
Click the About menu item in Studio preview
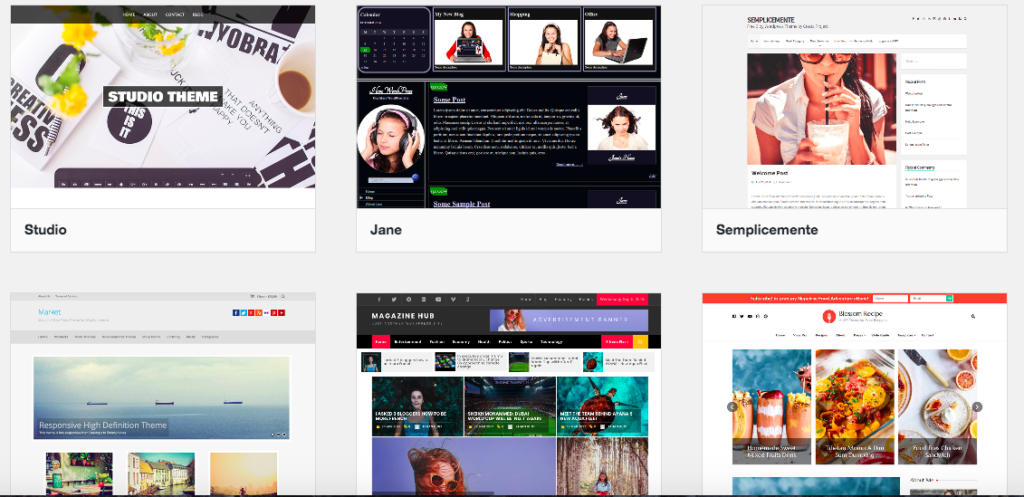point(150,16)
